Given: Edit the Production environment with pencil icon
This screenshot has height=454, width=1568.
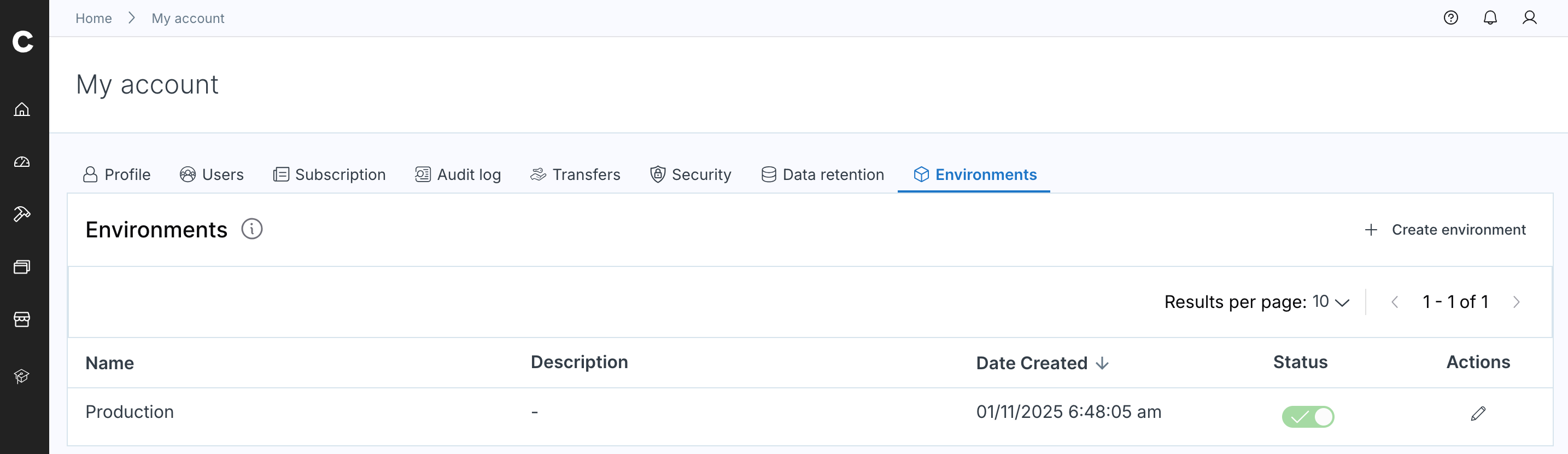Looking at the screenshot, I should pos(1478,413).
